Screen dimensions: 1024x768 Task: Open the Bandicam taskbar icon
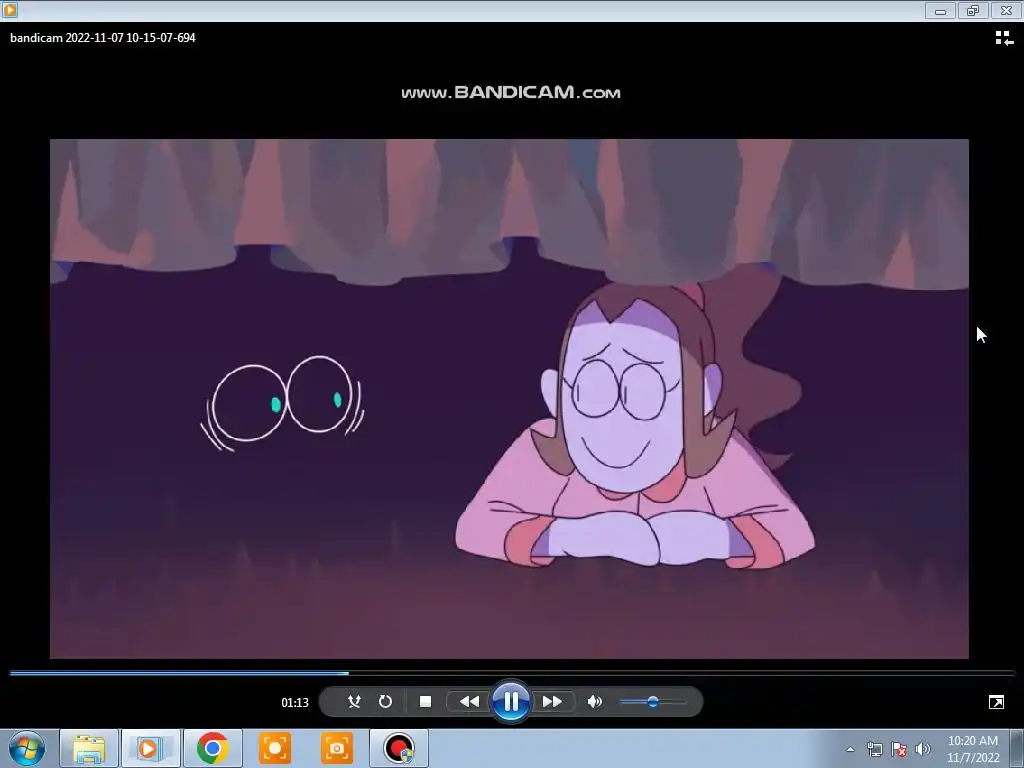point(399,748)
